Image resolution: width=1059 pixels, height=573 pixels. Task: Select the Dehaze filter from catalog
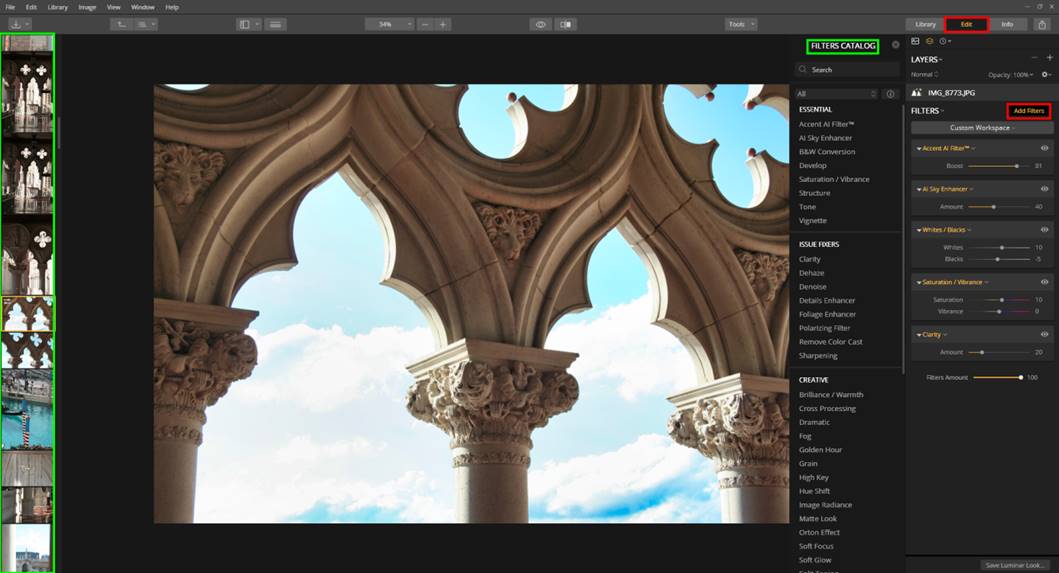811,273
